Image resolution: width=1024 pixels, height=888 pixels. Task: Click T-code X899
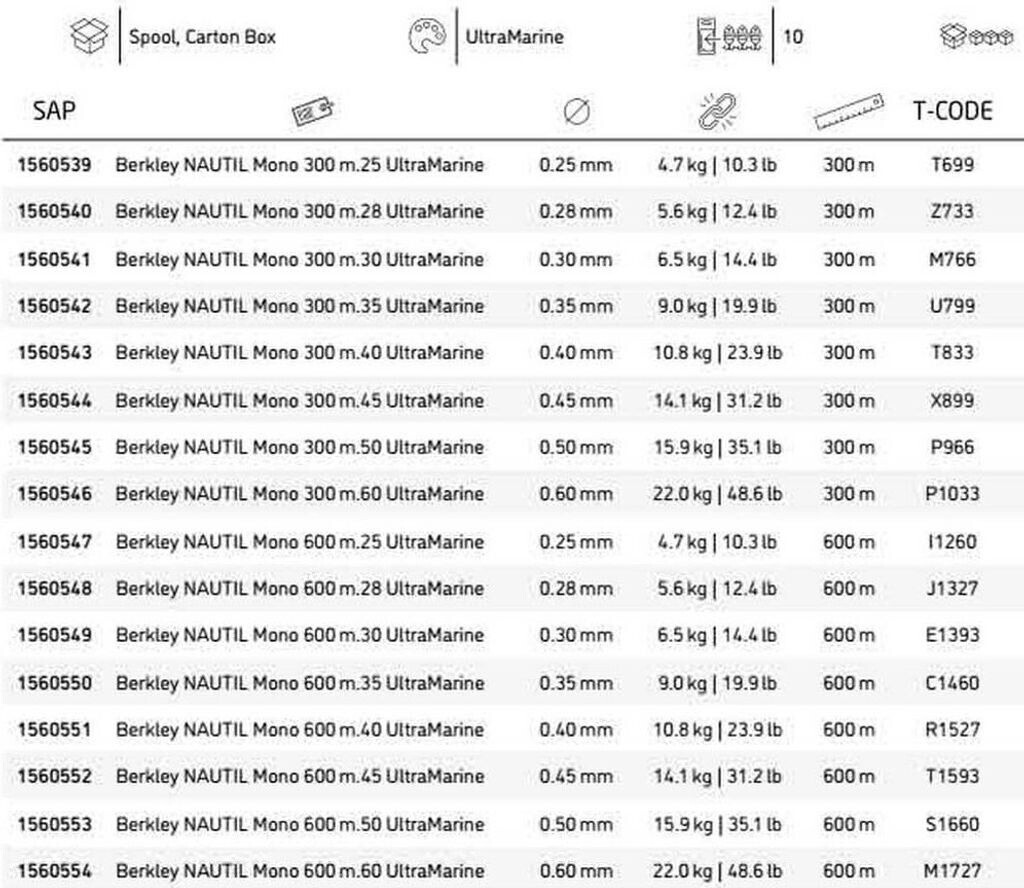pyautogui.click(x=952, y=401)
